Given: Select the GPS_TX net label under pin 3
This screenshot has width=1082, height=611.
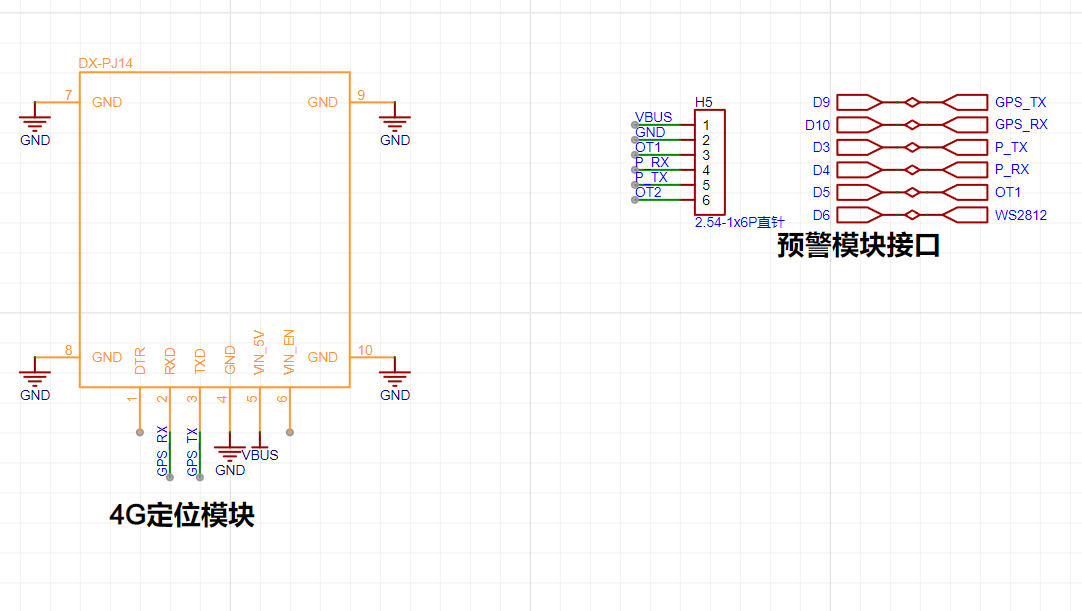Looking at the screenshot, I should coord(192,451).
